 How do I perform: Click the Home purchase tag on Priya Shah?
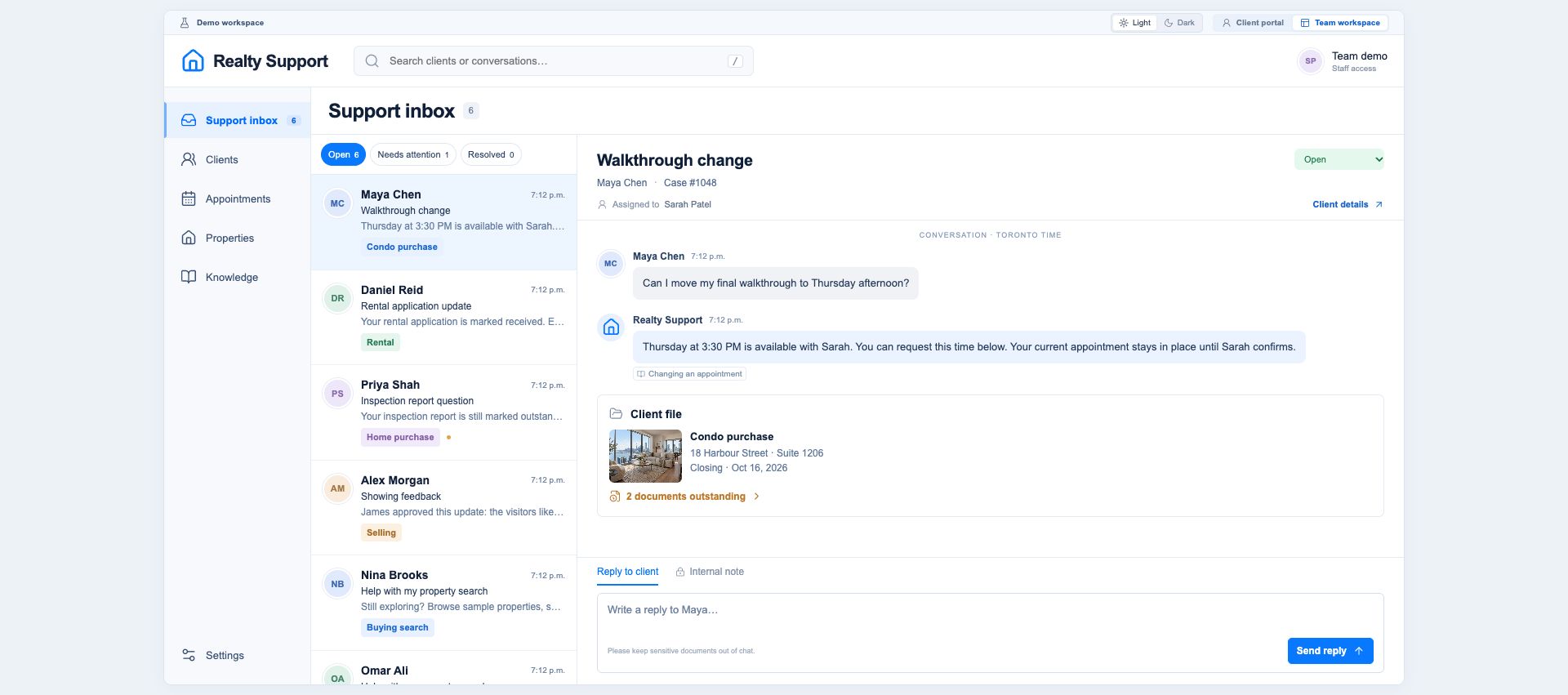[x=400, y=437]
